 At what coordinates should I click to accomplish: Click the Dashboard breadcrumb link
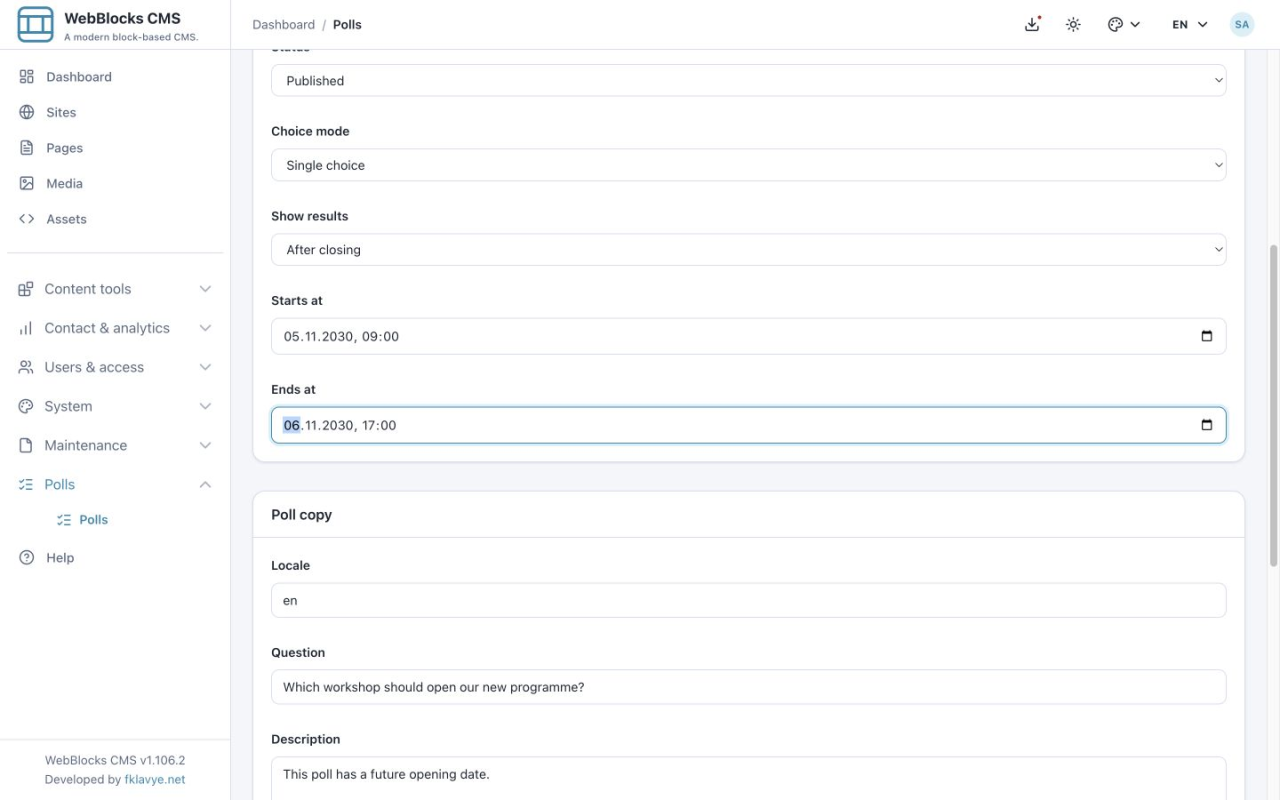[x=283, y=24]
